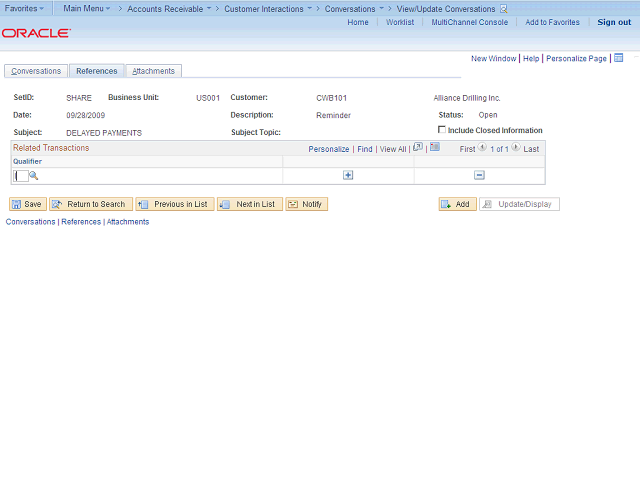Open New Window link

[x=493, y=58]
